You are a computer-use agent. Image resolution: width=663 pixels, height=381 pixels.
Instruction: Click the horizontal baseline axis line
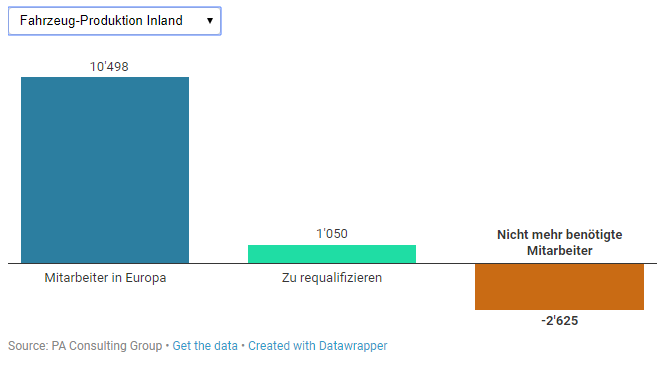(x=332, y=263)
